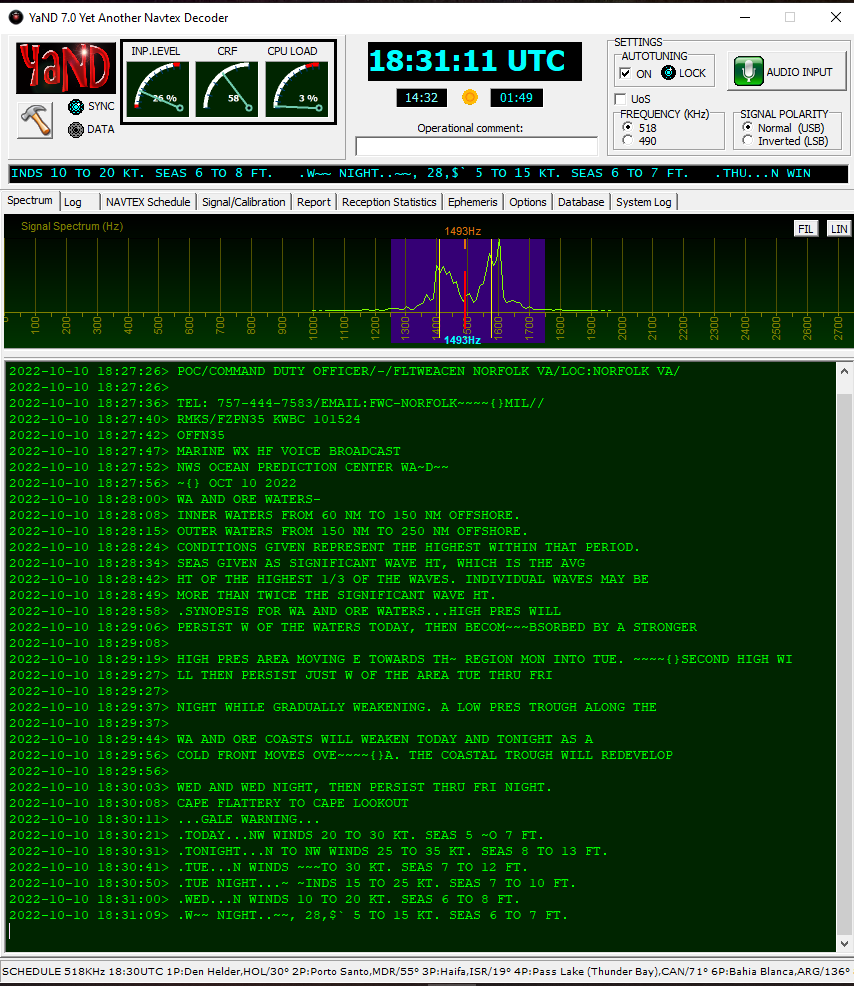Click the microphone AUDIO INPUT button

coord(786,72)
